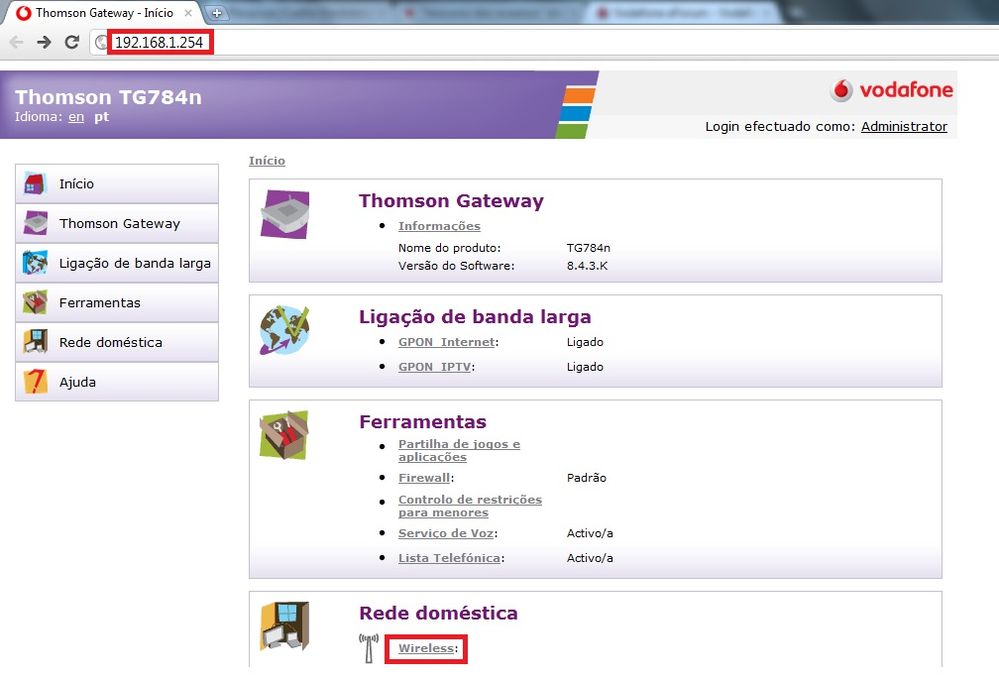Switch language to English via en link

coord(76,117)
